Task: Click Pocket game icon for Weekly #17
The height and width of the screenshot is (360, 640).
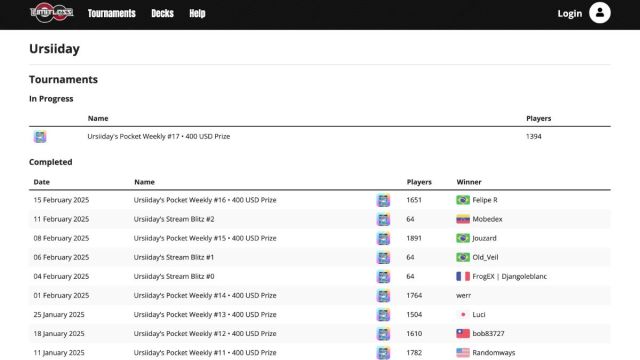Action: pos(40,136)
